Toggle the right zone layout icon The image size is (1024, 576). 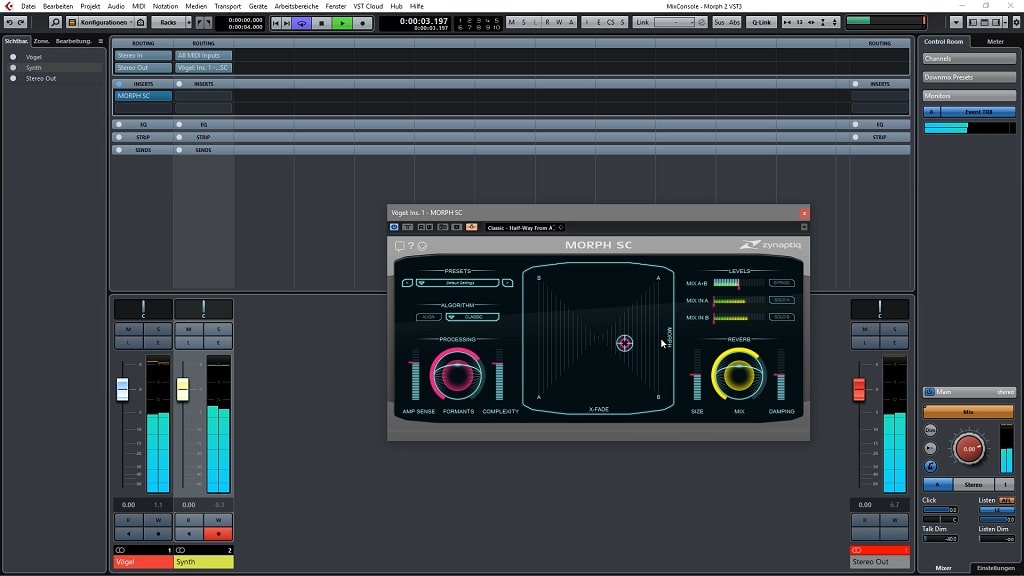[996, 22]
